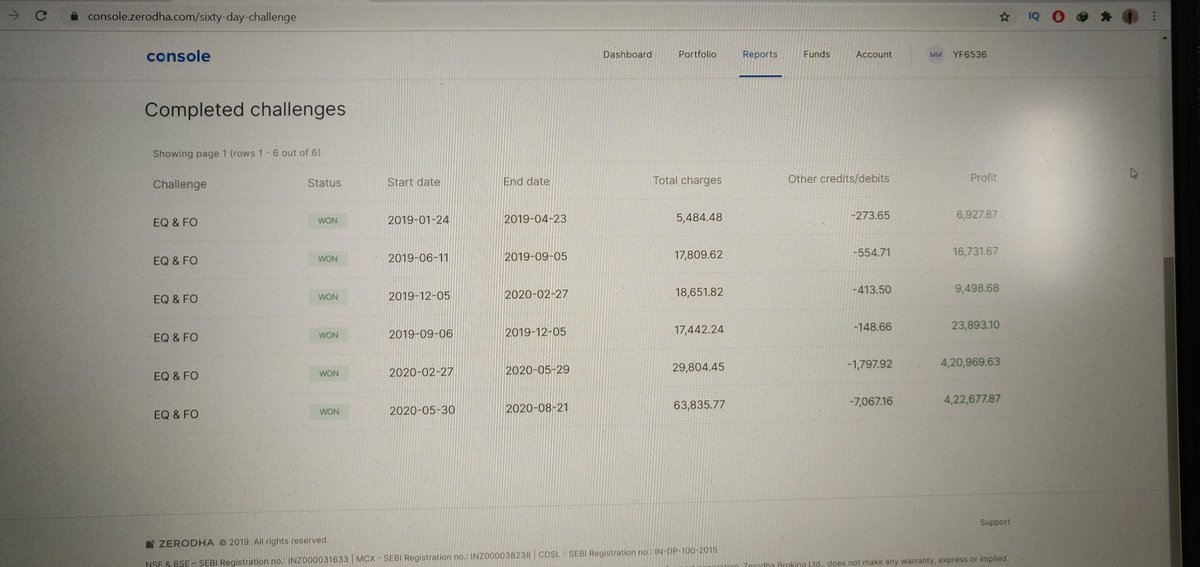Click the debit value -7,067.16

870,401
